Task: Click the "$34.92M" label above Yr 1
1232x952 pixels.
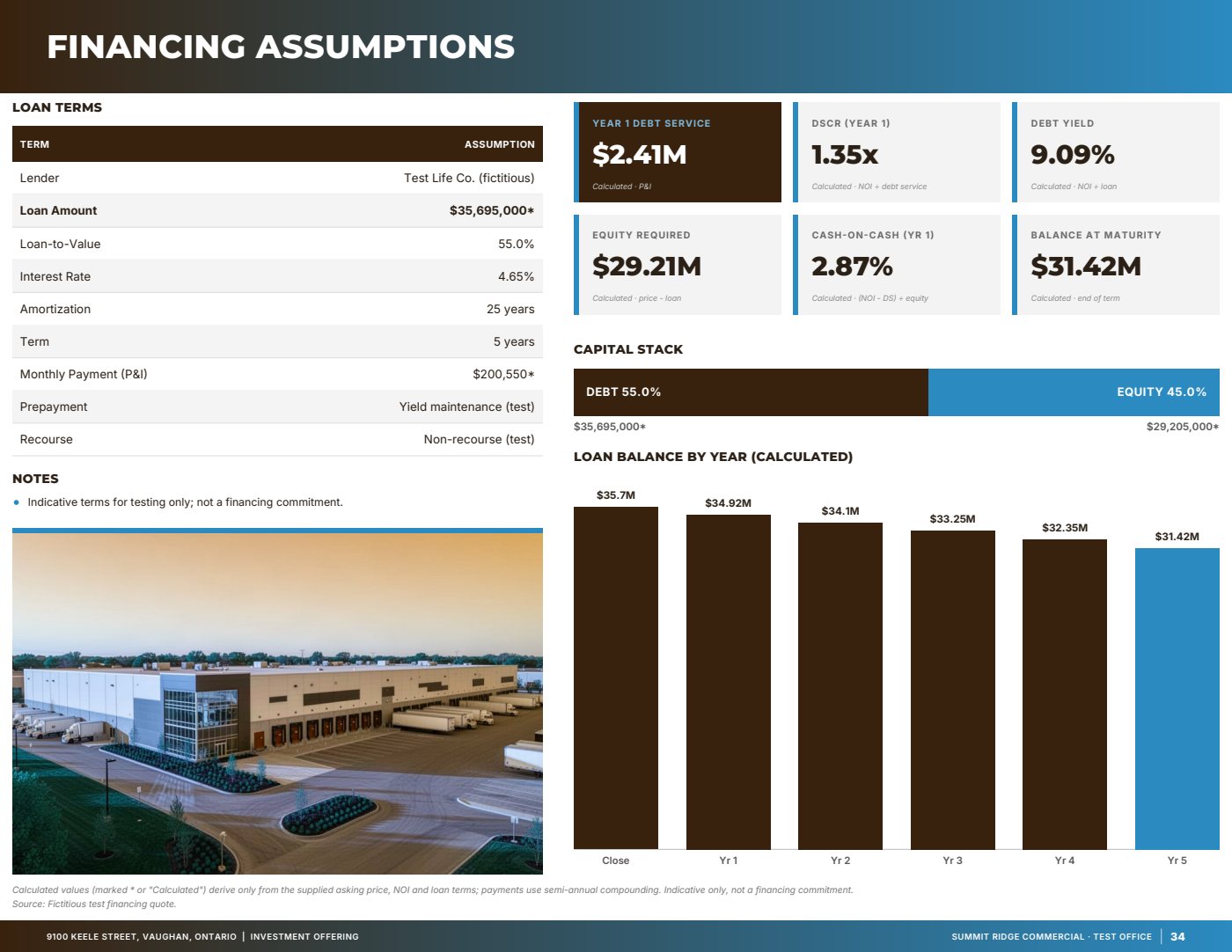Action: click(728, 503)
